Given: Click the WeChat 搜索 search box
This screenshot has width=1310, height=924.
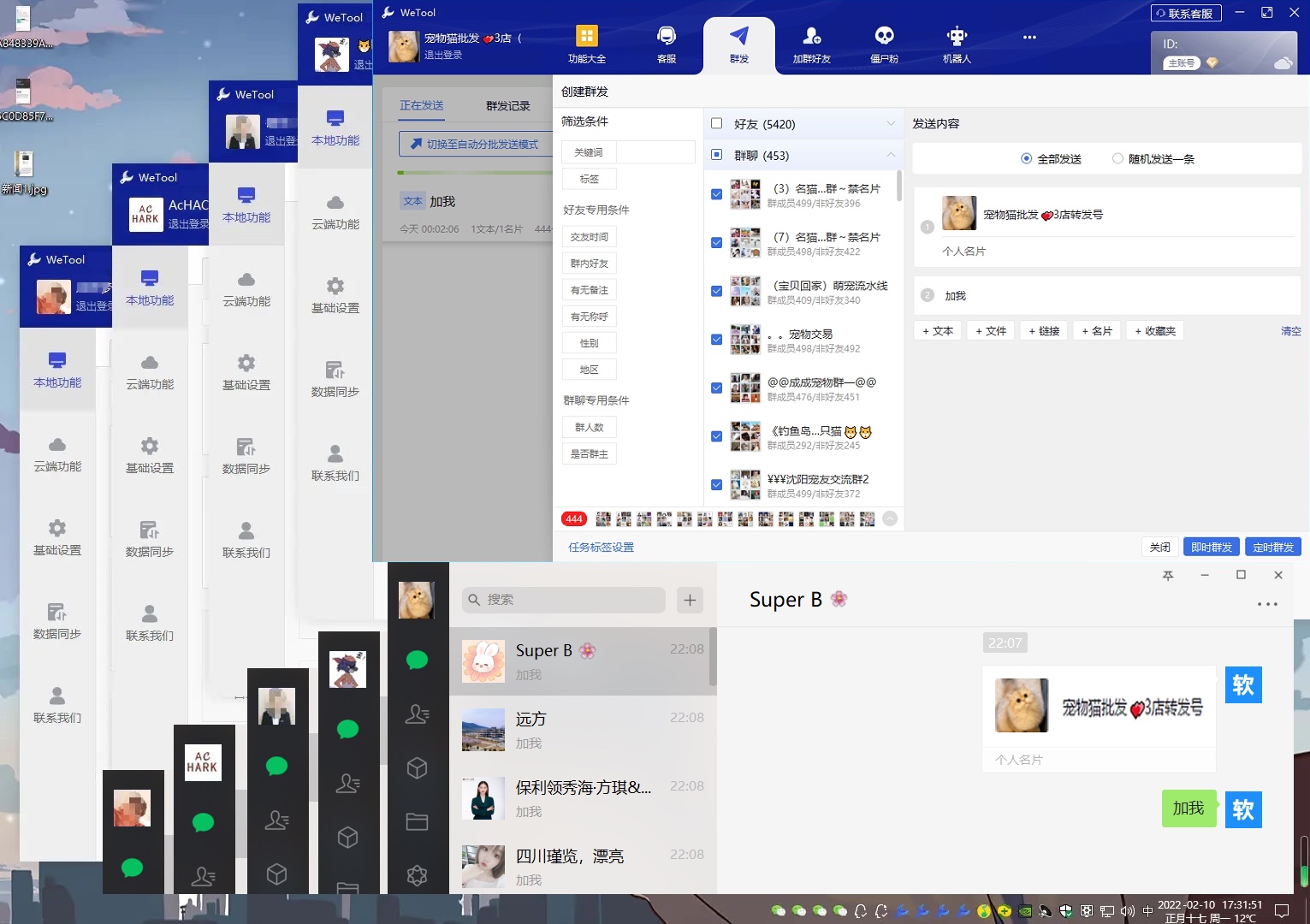Looking at the screenshot, I should (564, 600).
